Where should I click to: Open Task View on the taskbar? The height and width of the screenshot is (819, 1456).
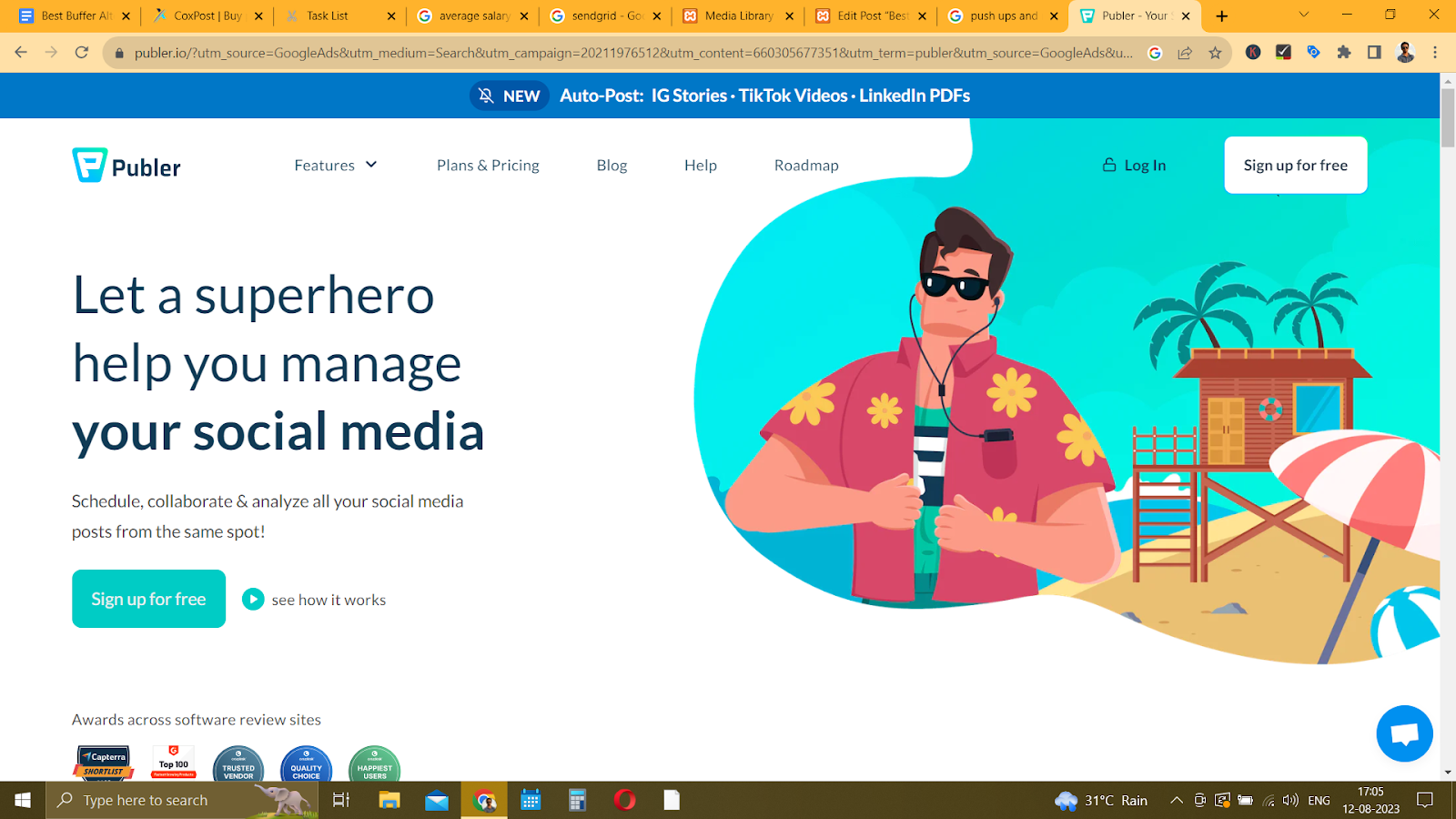[x=341, y=800]
